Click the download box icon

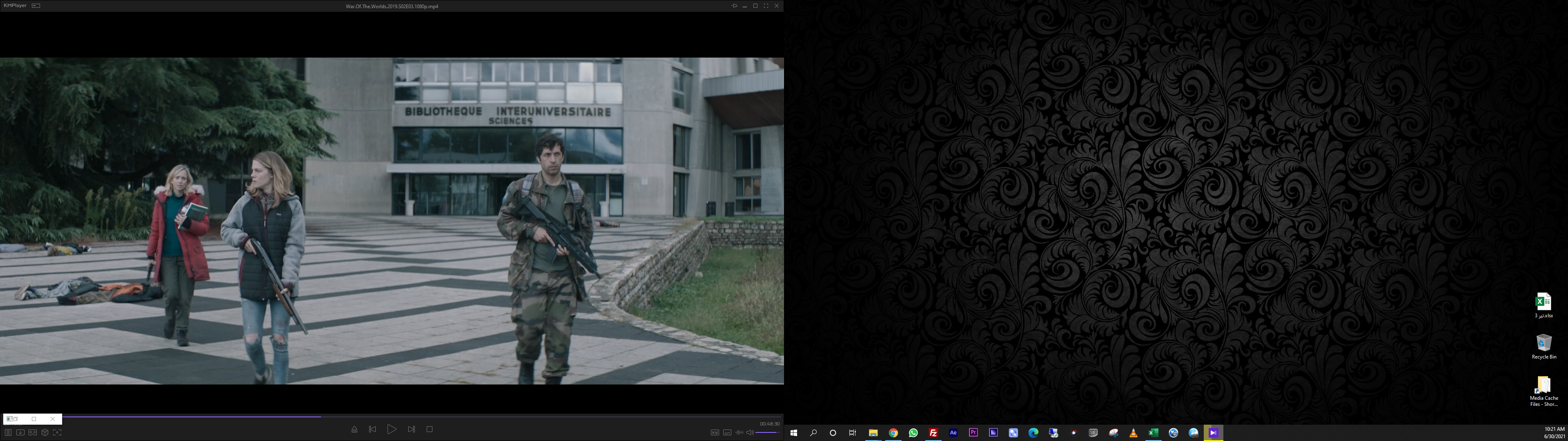pos(20,432)
